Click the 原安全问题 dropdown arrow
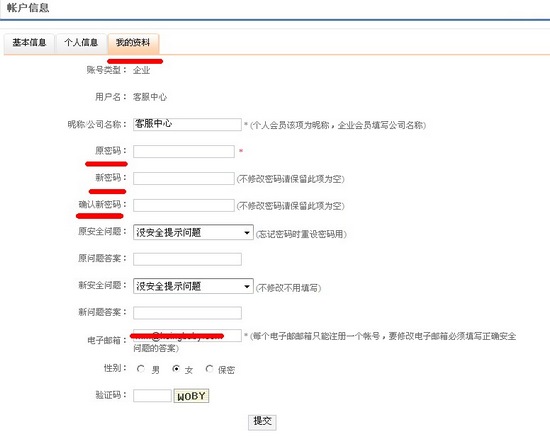Screen dimensions: 550x437 coord(247,233)
